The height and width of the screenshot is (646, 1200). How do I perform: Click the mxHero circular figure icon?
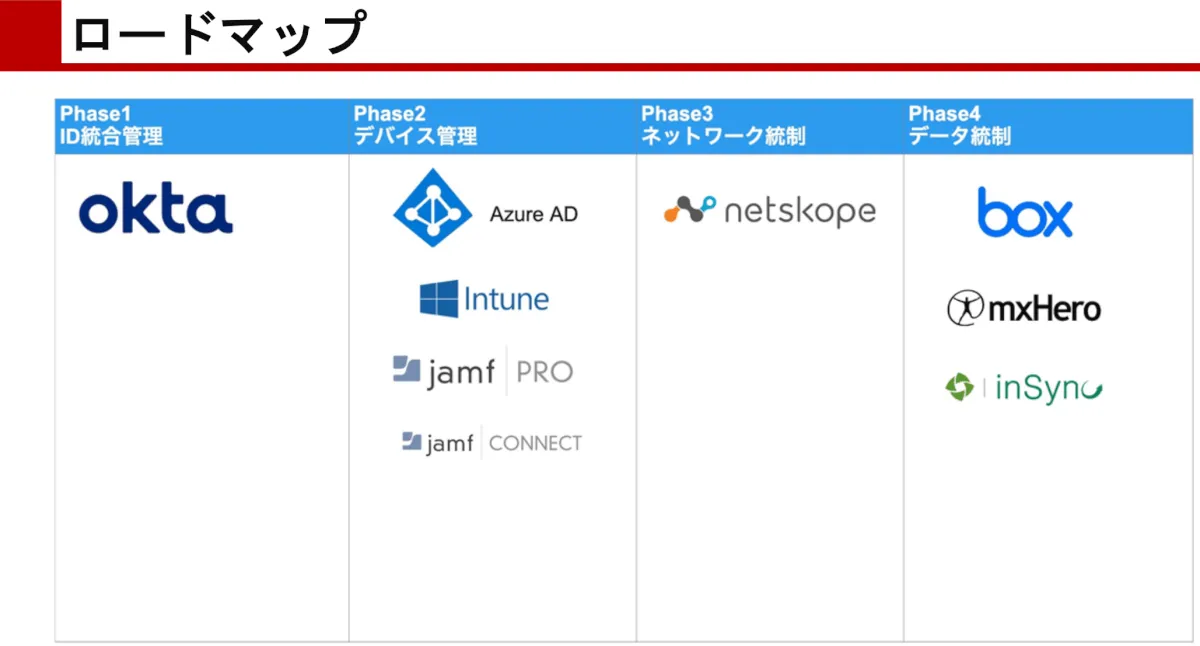tap(964, 309)
